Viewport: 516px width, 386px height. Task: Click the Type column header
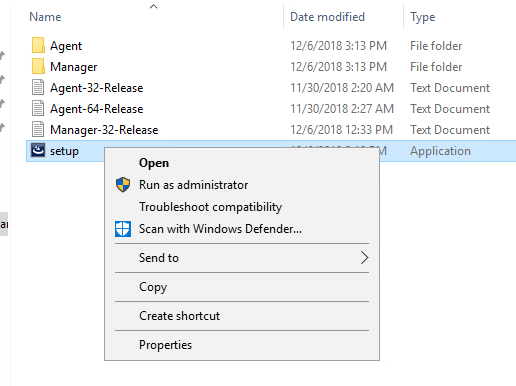coord(422,17)
